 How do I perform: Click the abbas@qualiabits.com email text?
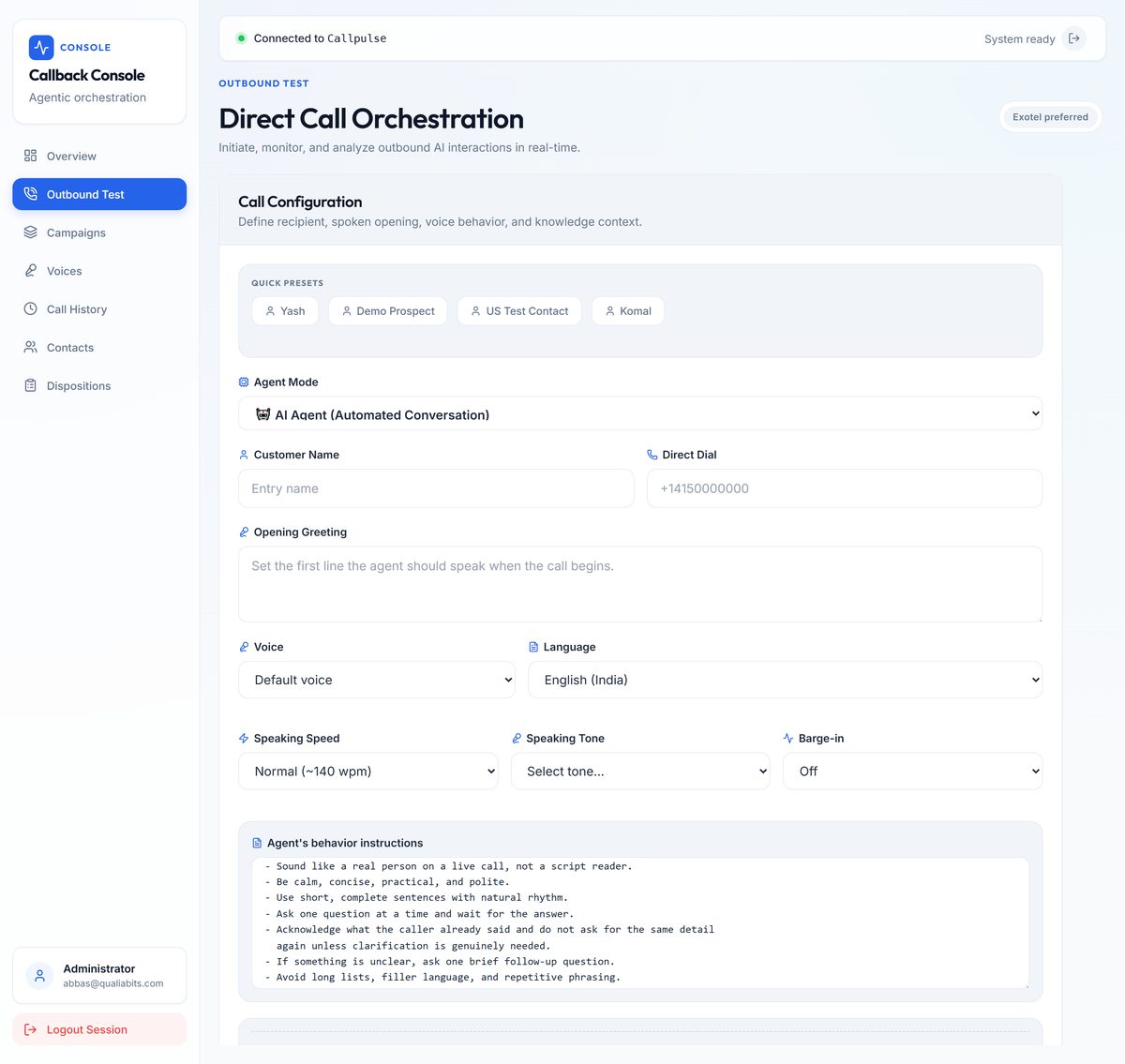coord(113,984)
